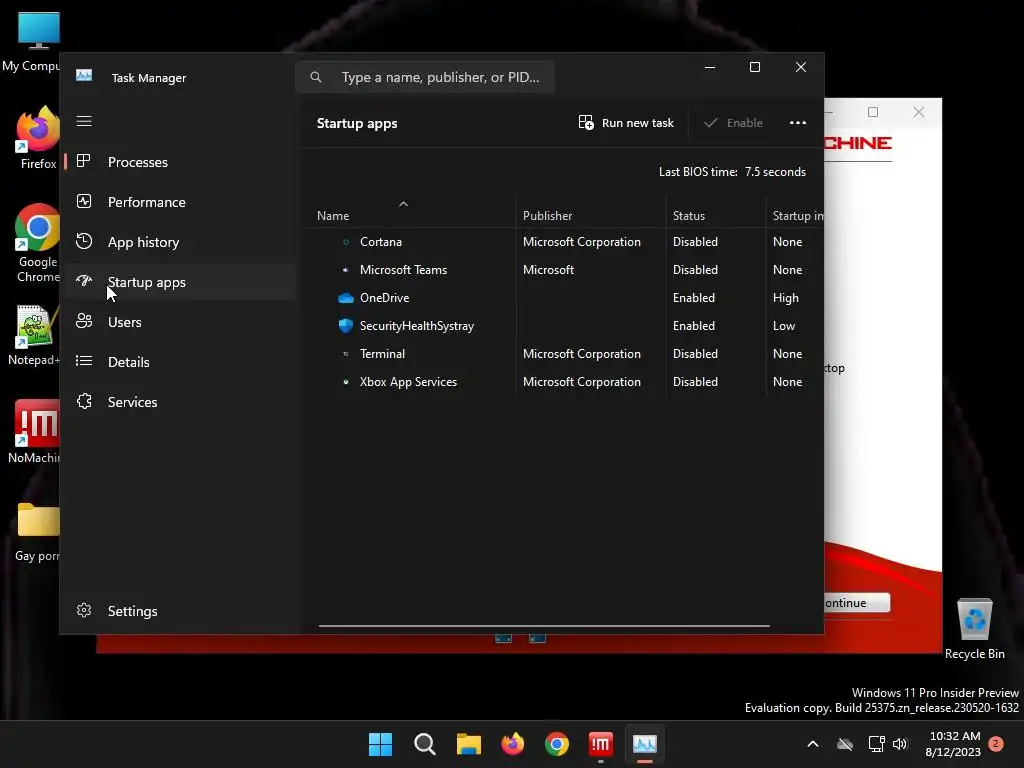The width and height of the screenshot is (1024, 768).
Task: Click the Settings gear icon in Task Manager
Action: click(84, 611)
